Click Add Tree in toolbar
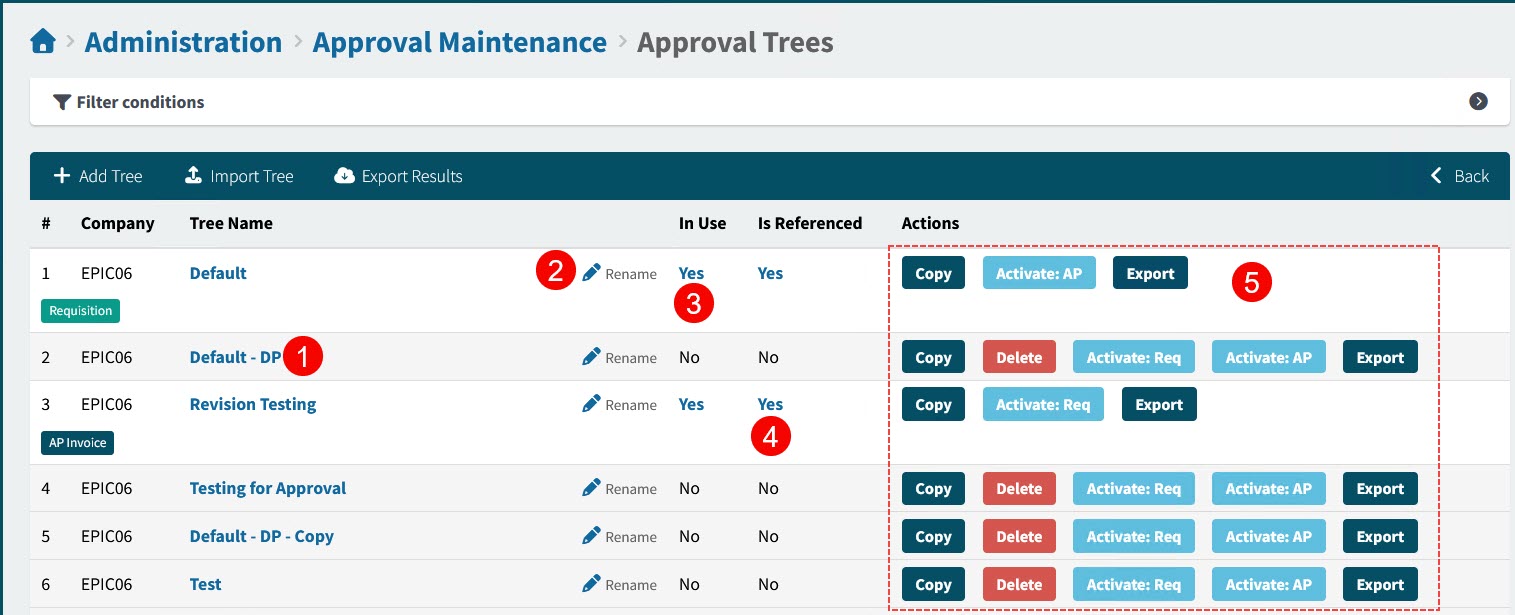1515x615 pixels. coord(98,176)
